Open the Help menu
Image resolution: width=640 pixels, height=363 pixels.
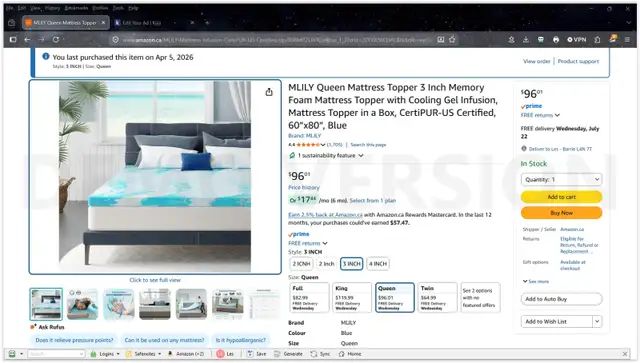133,8
